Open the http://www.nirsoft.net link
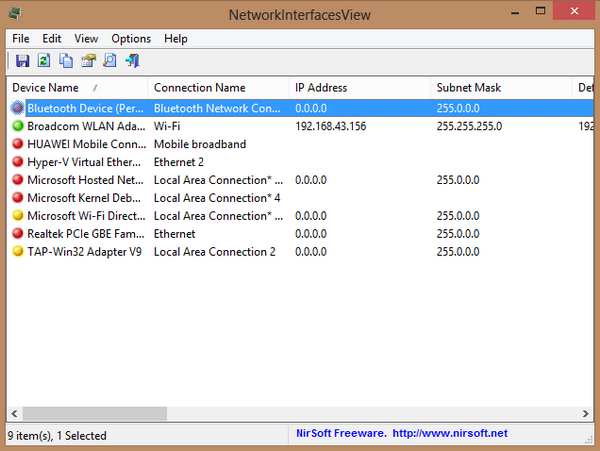The height and width of the screenshot is (451, 600). point(450,433)
